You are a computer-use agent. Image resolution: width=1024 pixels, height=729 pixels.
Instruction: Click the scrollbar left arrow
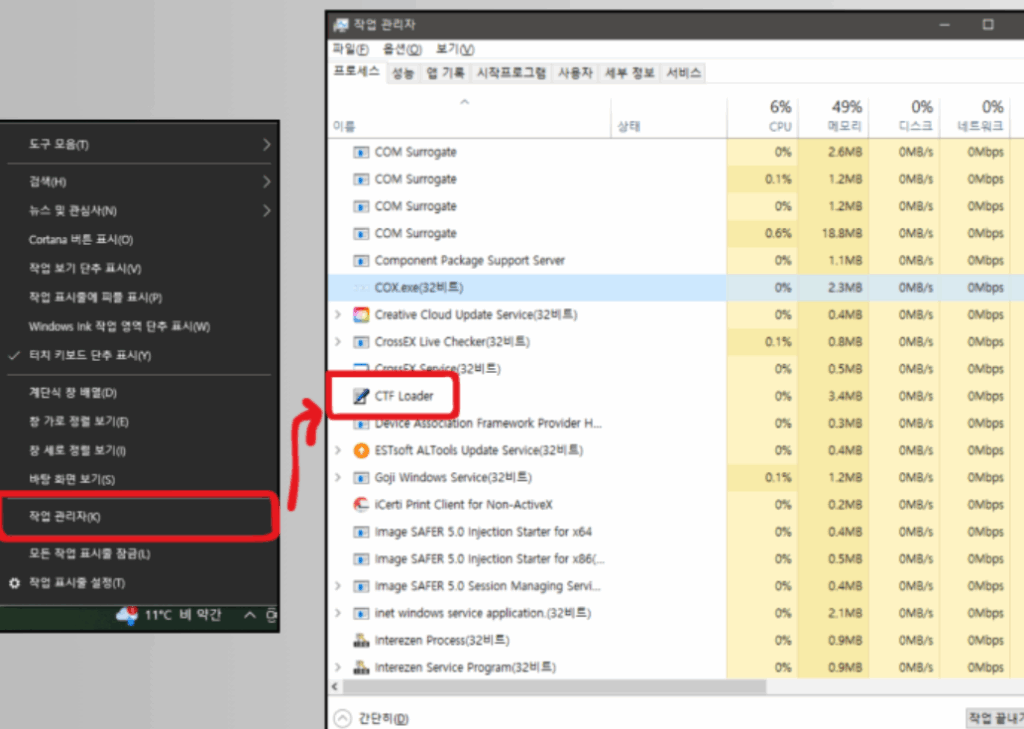[x=336, y=687]
